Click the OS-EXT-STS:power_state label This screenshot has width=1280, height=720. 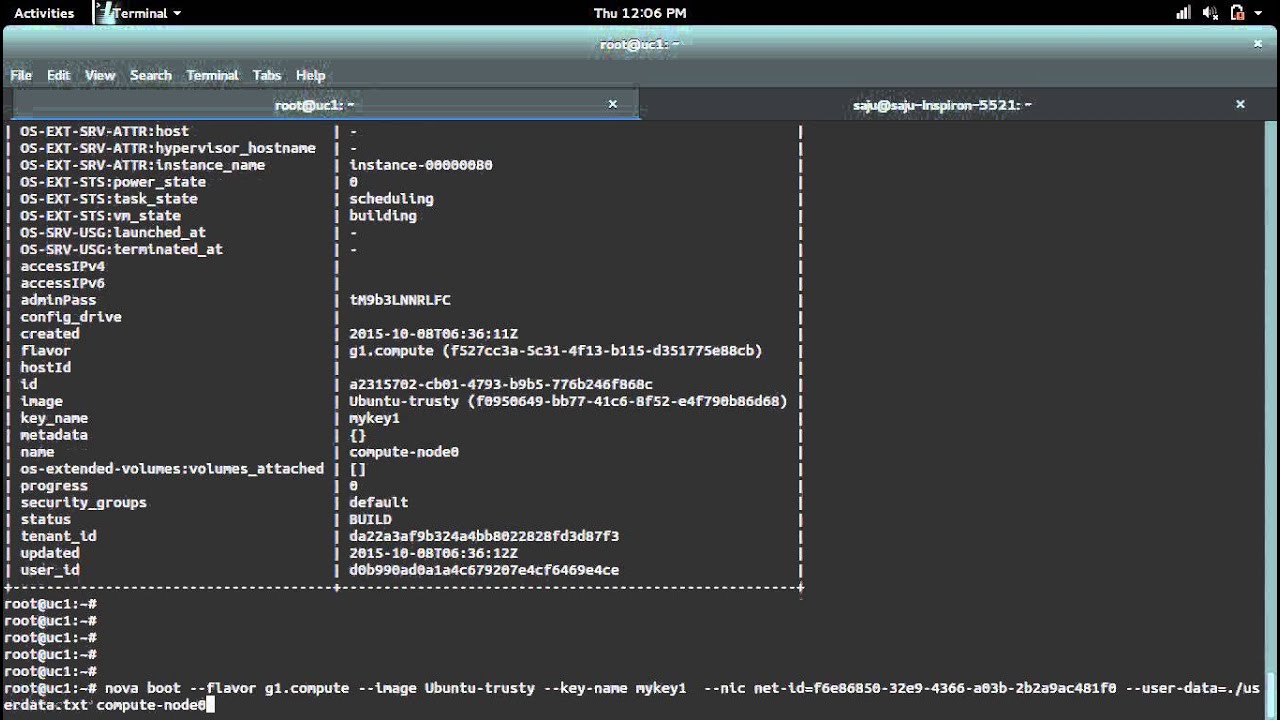[113, 182]
